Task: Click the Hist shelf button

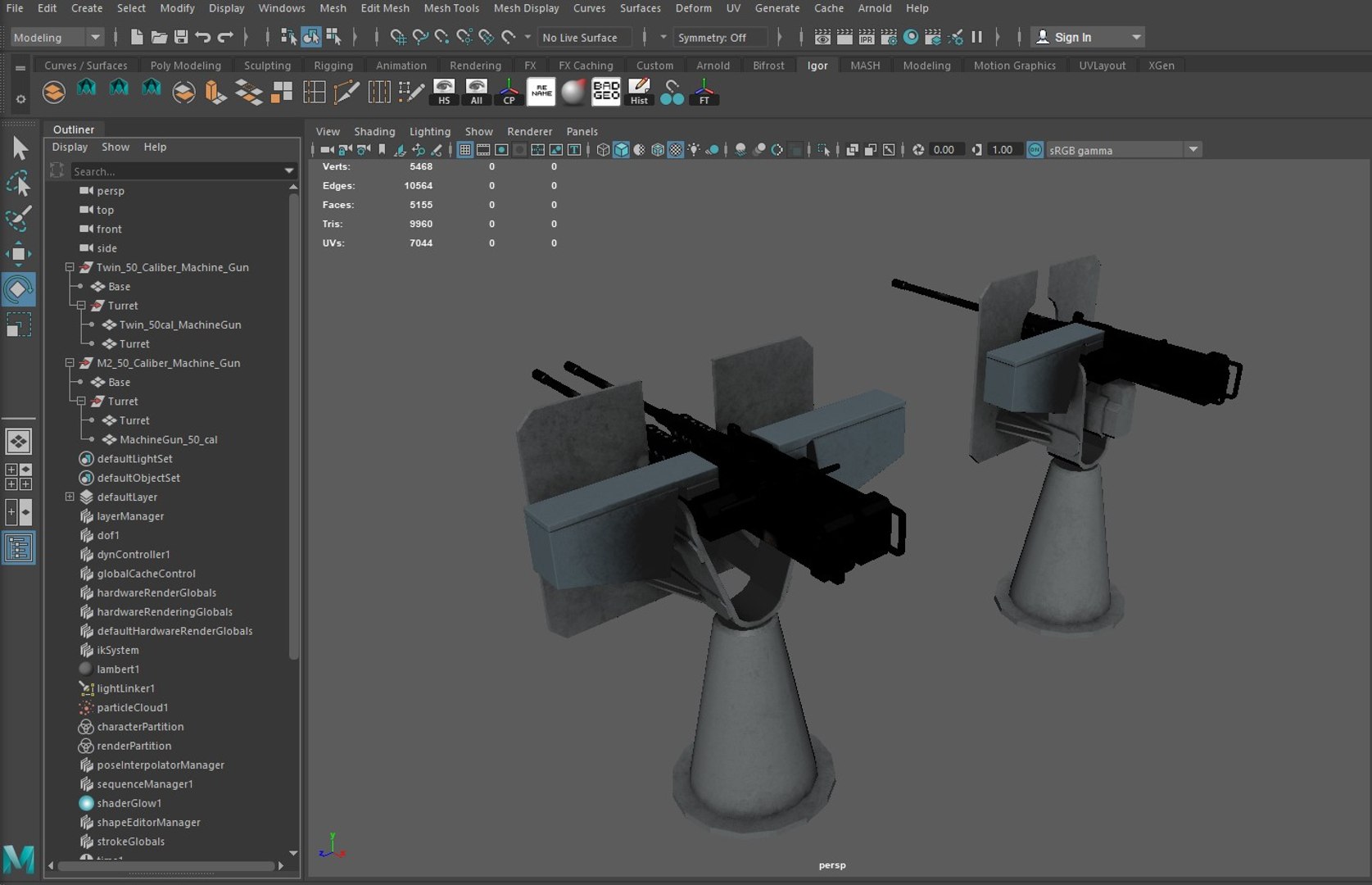Action: 639,92
